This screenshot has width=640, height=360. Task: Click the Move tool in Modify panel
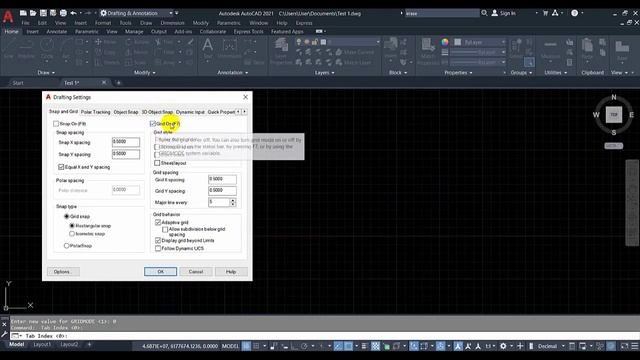105,42
